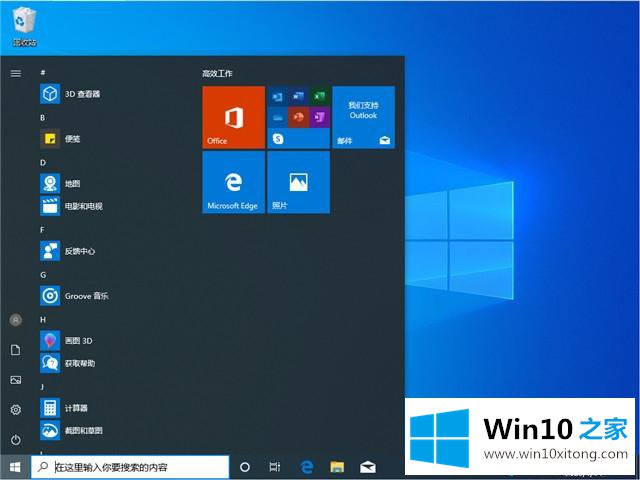Open the 邮件 mail tile
Screen dimensions: 640x480
click(x=363, y=117)
